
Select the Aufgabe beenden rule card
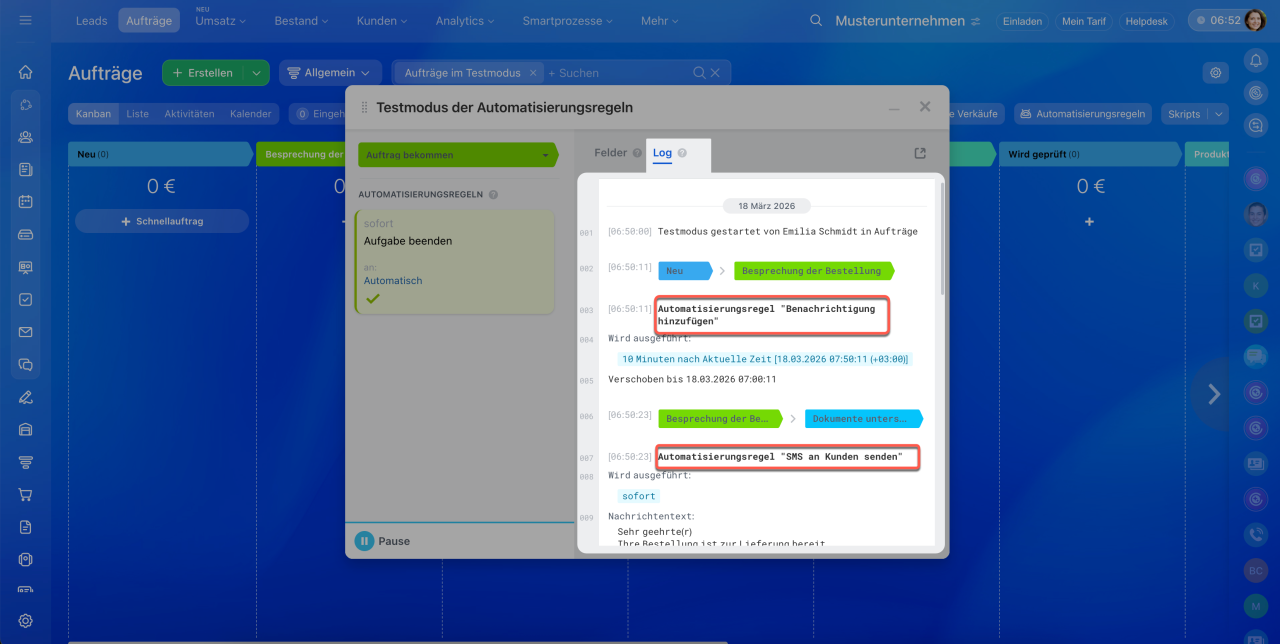[x=455, y=262]
